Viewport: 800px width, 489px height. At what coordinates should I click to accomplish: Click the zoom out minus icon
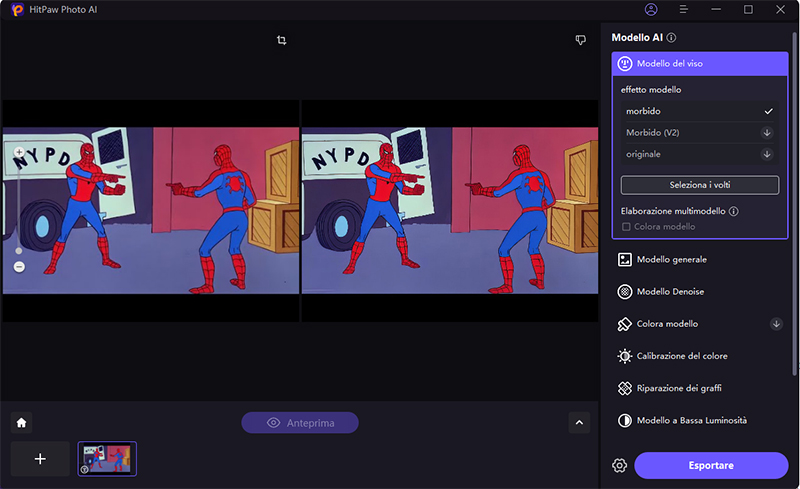(19, 267)
